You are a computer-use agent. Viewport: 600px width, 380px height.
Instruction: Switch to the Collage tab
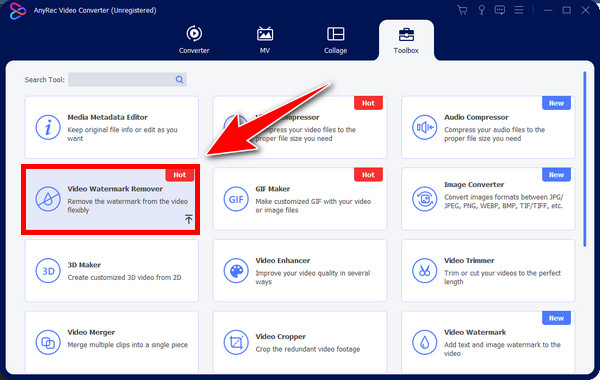[x=336, y=40]
